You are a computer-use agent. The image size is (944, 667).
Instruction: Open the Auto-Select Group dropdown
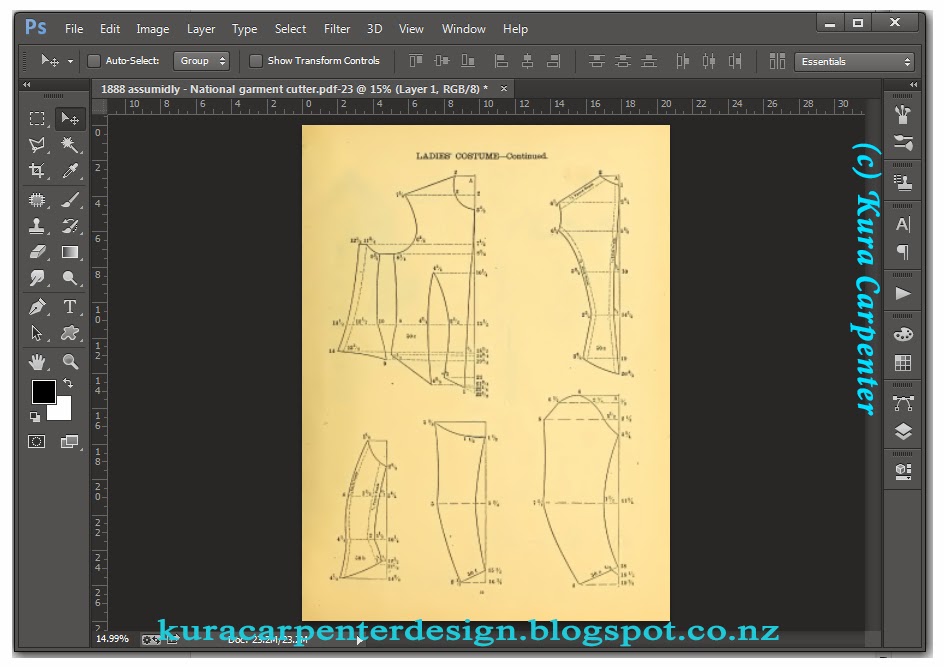(201, 60)
